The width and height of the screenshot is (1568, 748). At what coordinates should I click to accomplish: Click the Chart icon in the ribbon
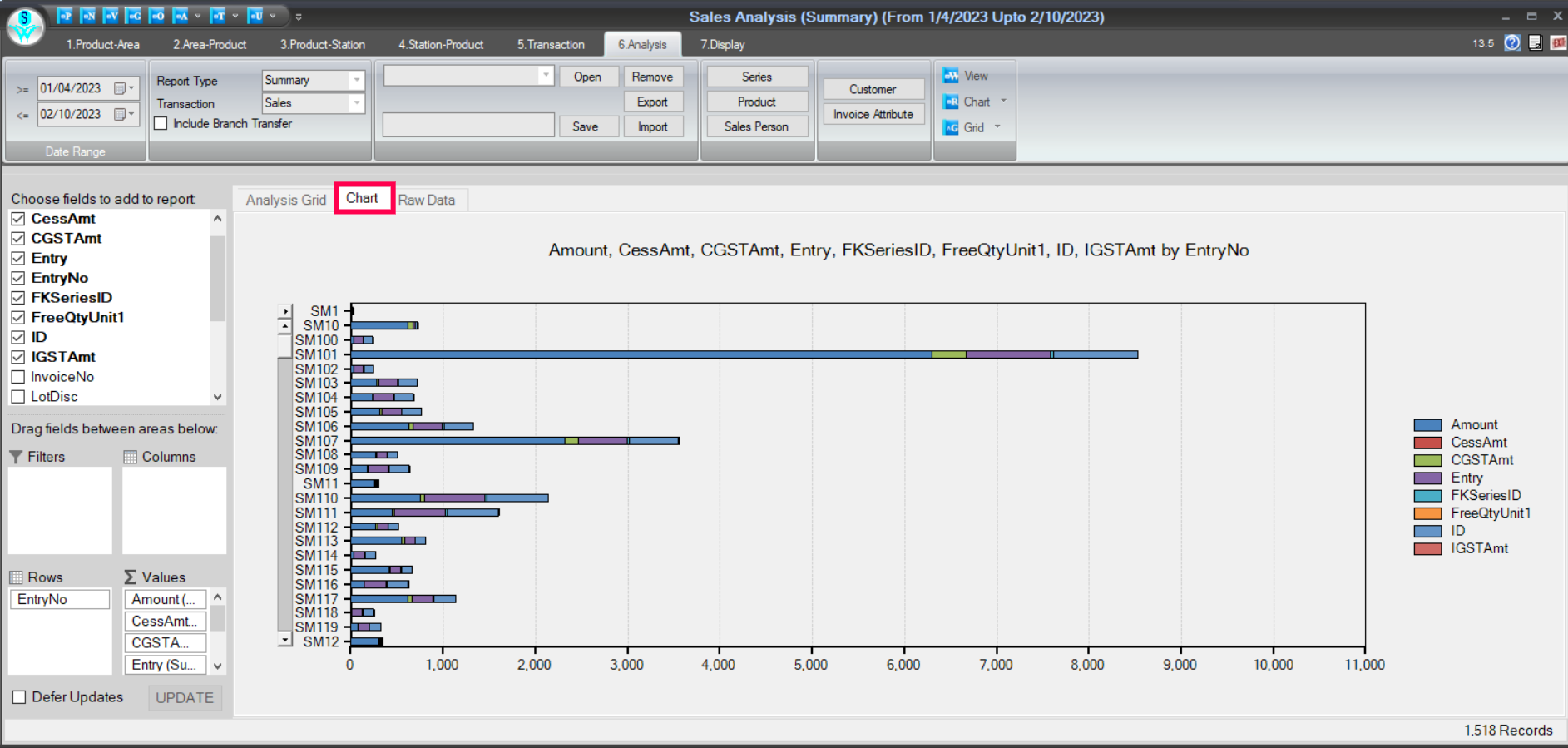pyautogui.click(x=951, y=102)
